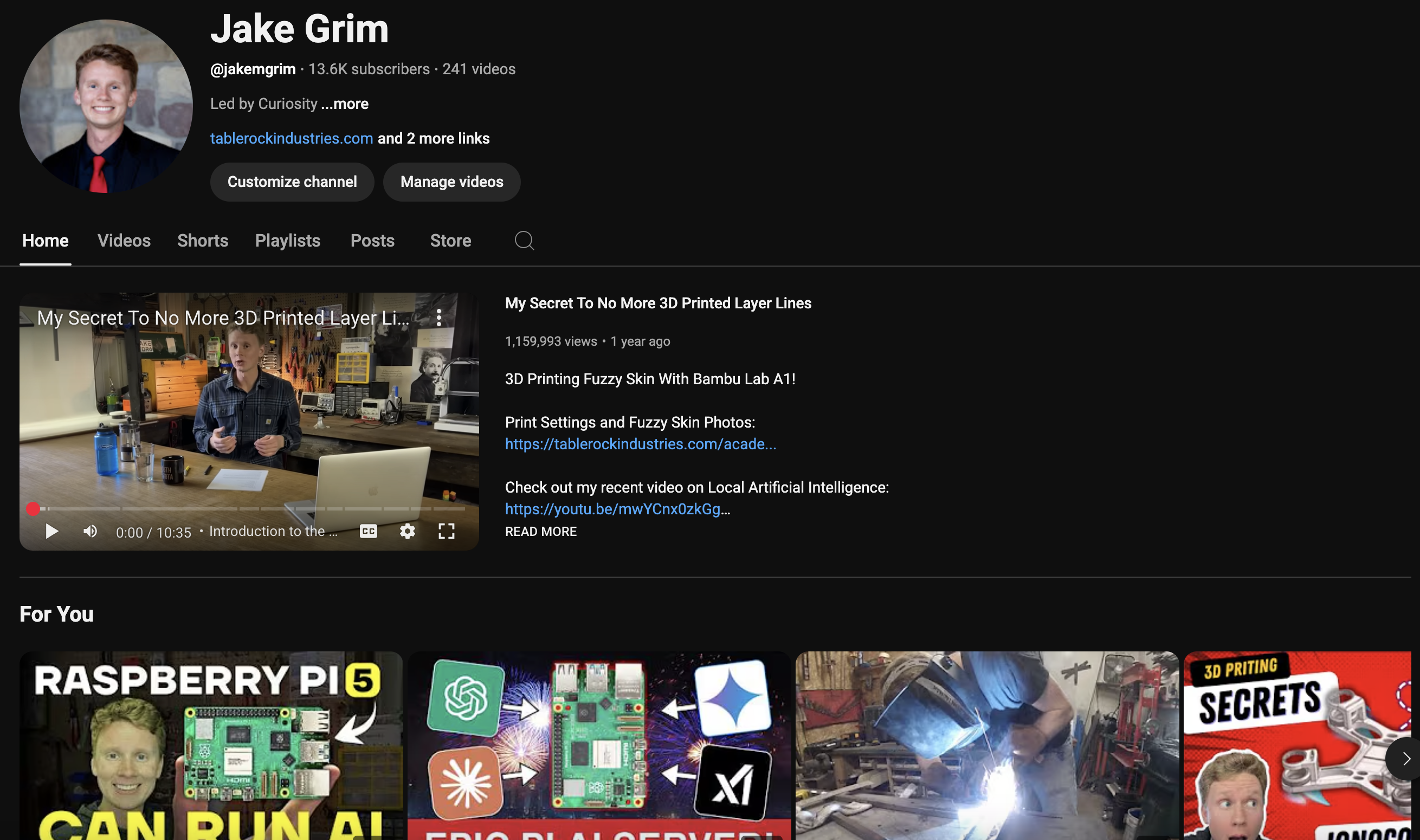Mute the video with speaker icon

point(90,532)
